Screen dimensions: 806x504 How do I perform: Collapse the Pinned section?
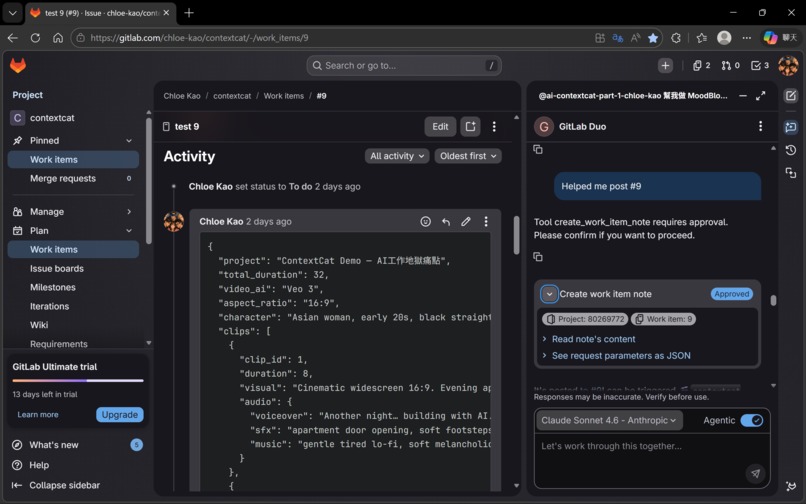pyautogui.click(x=129, y=140)
